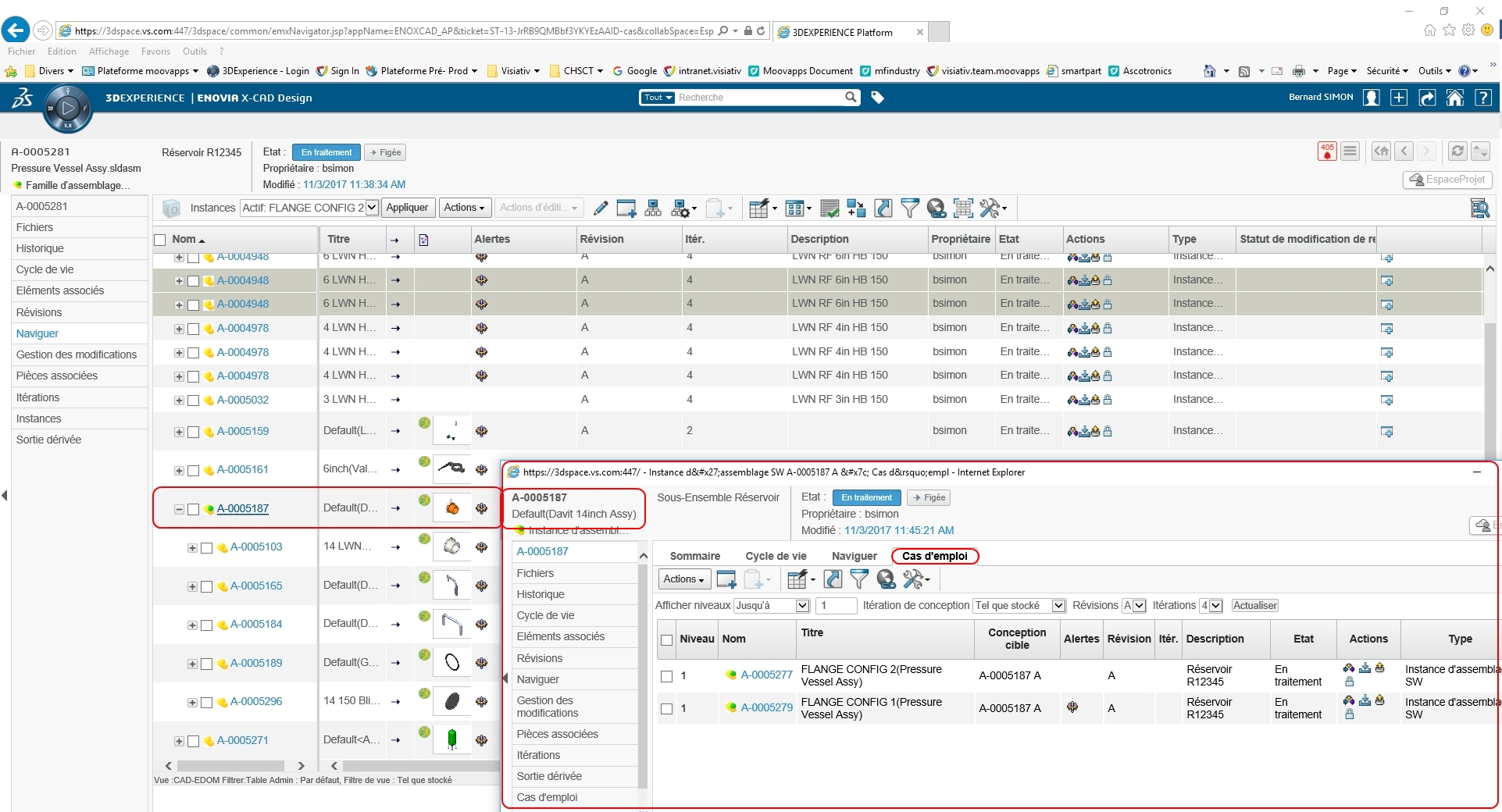This screenshot has height=812, width=1502.
Task: Click the hamburger menu icon near notifications
Action: click(x=1350, y=151)
